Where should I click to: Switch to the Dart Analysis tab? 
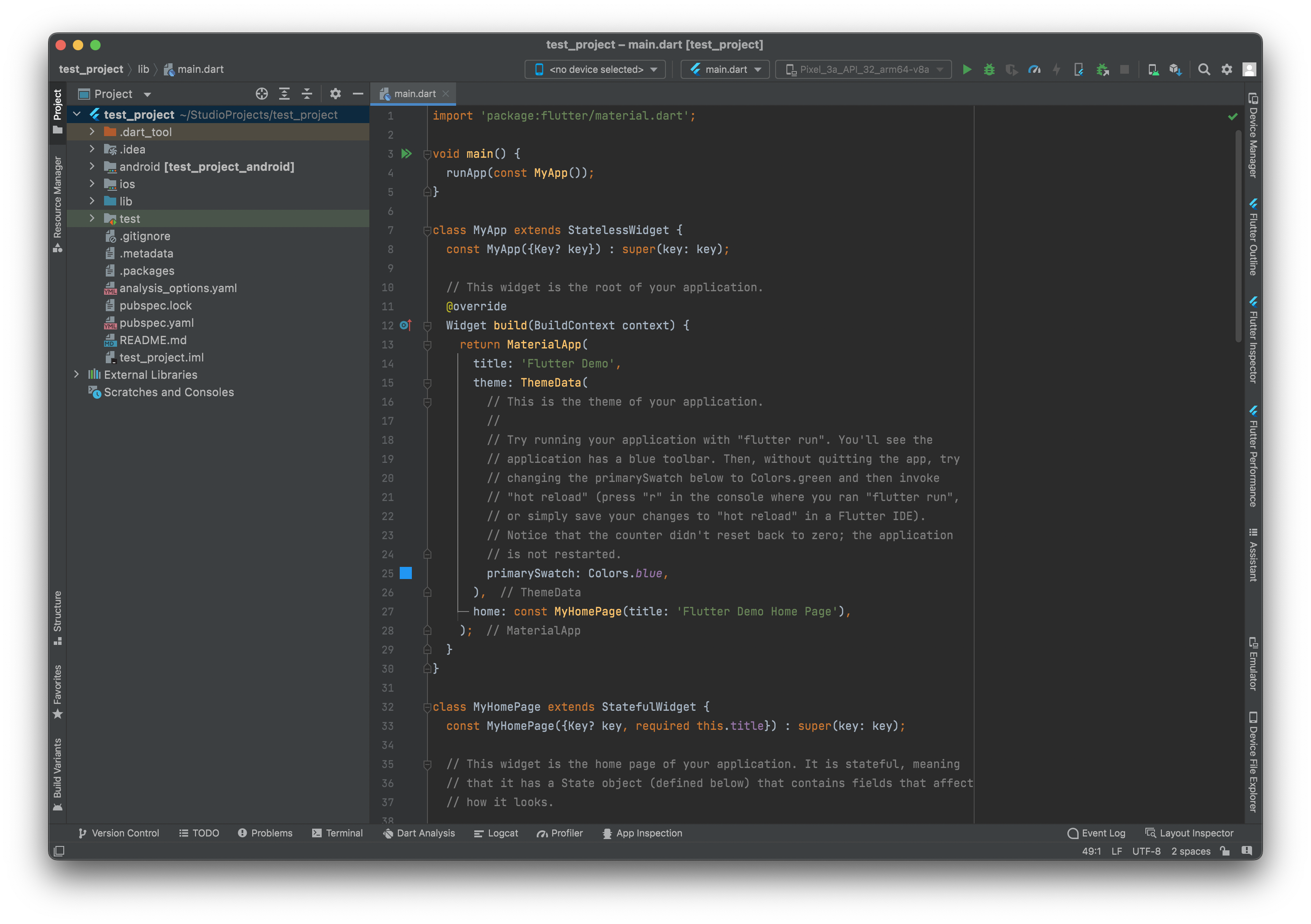(x=418, y=833)
